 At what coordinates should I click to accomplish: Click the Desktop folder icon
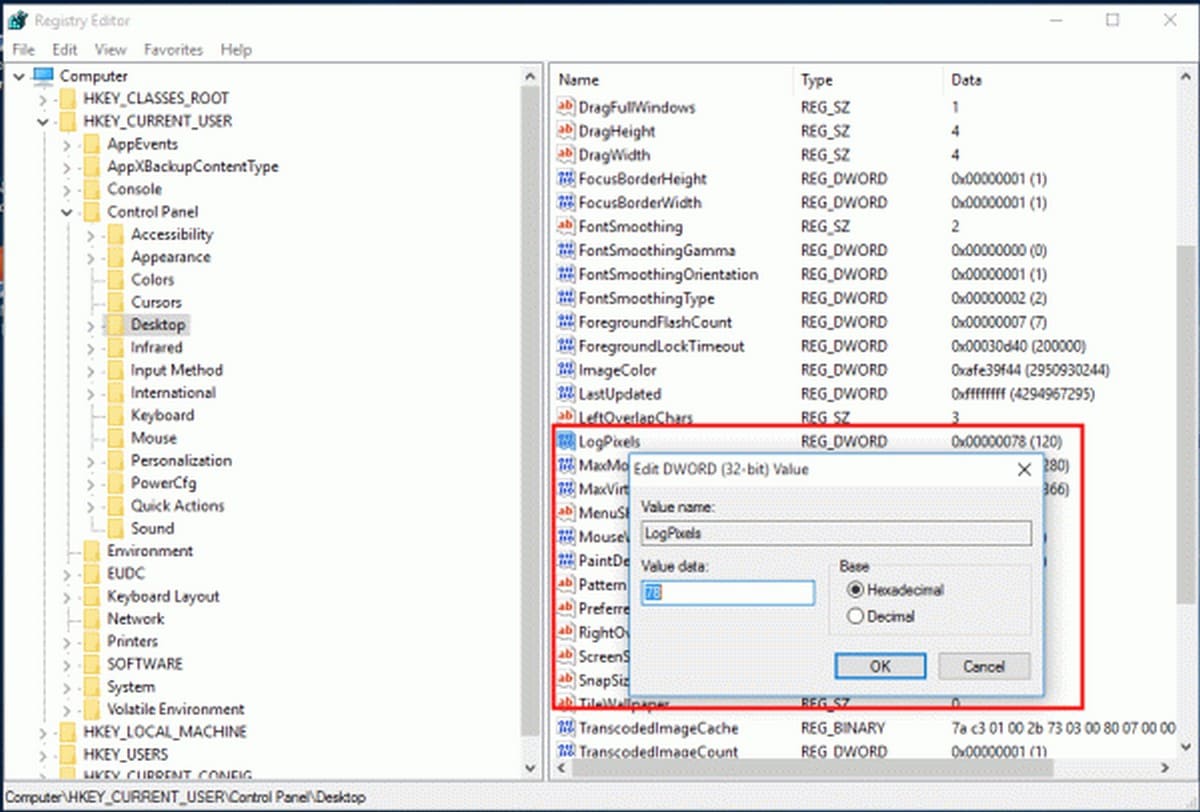pyautogui.click(x=116, y=325)
